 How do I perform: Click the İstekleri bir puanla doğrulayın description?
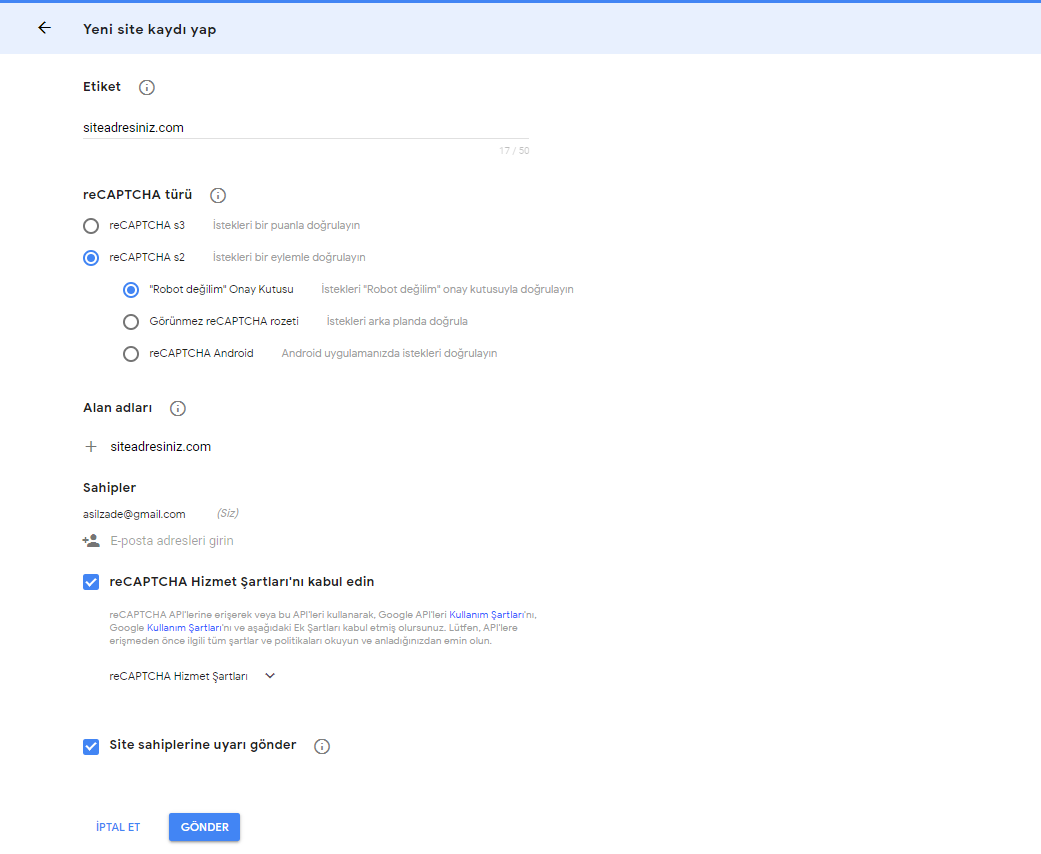coord(286,225)
